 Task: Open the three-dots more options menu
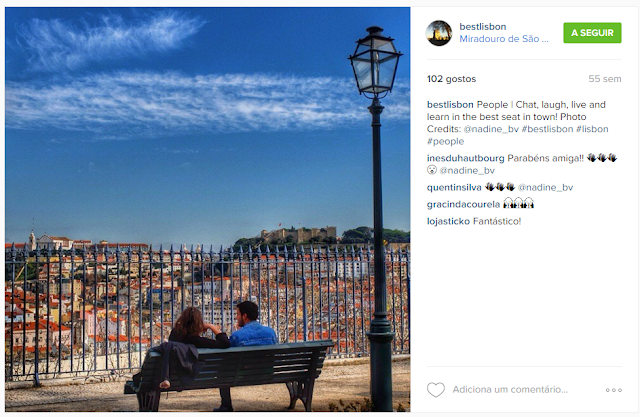(x=613, y=390)
